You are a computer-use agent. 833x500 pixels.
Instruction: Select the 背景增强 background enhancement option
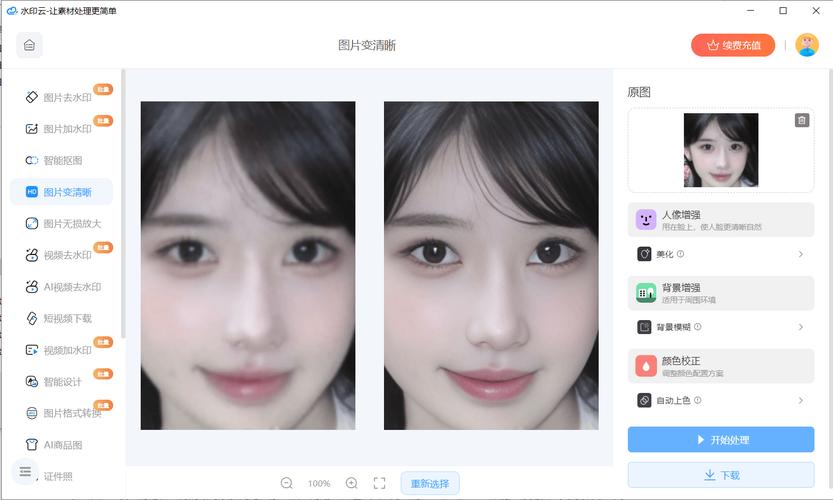point(720,293)
